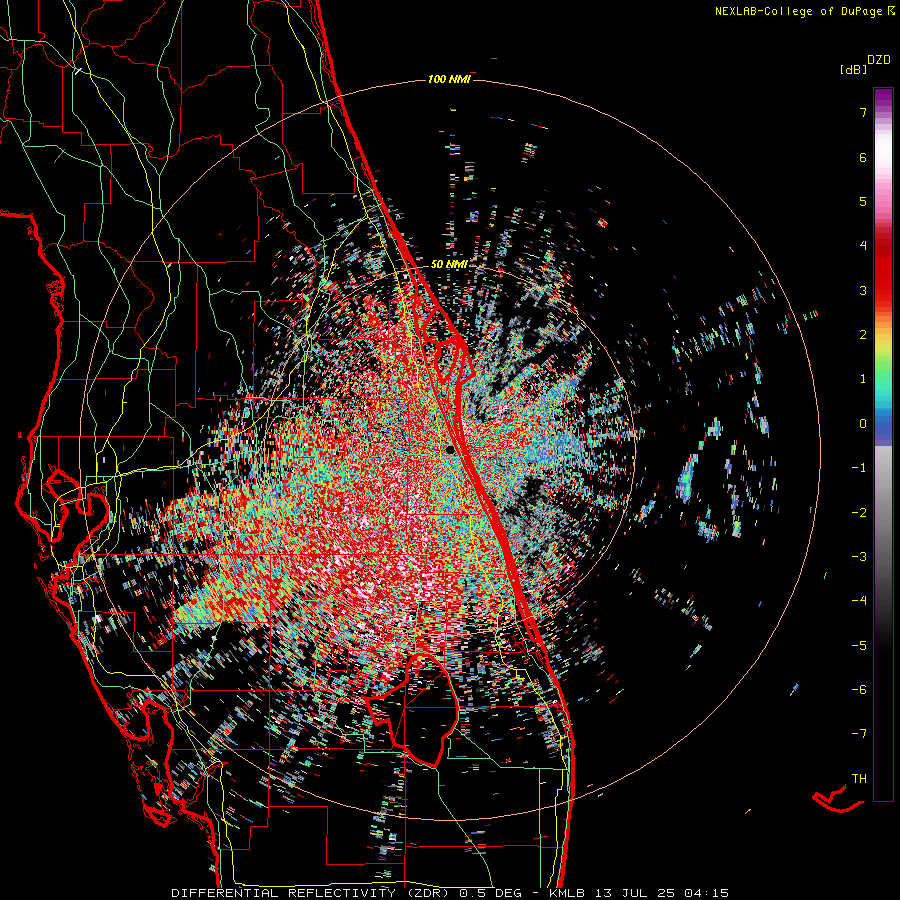Click the 0.5 DEG elevation text

pyautogui.click(x=491, y=893)
